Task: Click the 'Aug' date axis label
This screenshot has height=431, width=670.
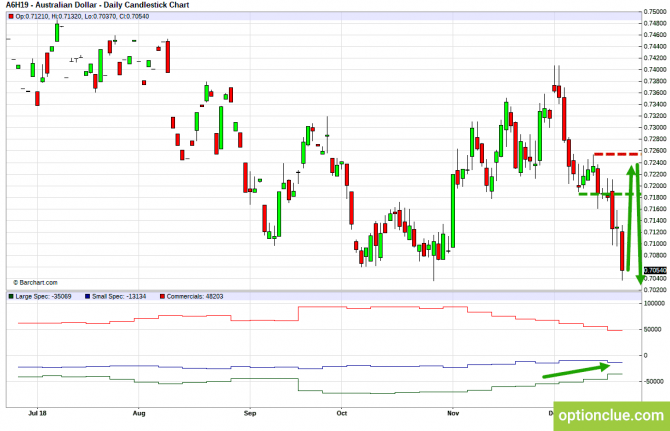Action: 139,413
